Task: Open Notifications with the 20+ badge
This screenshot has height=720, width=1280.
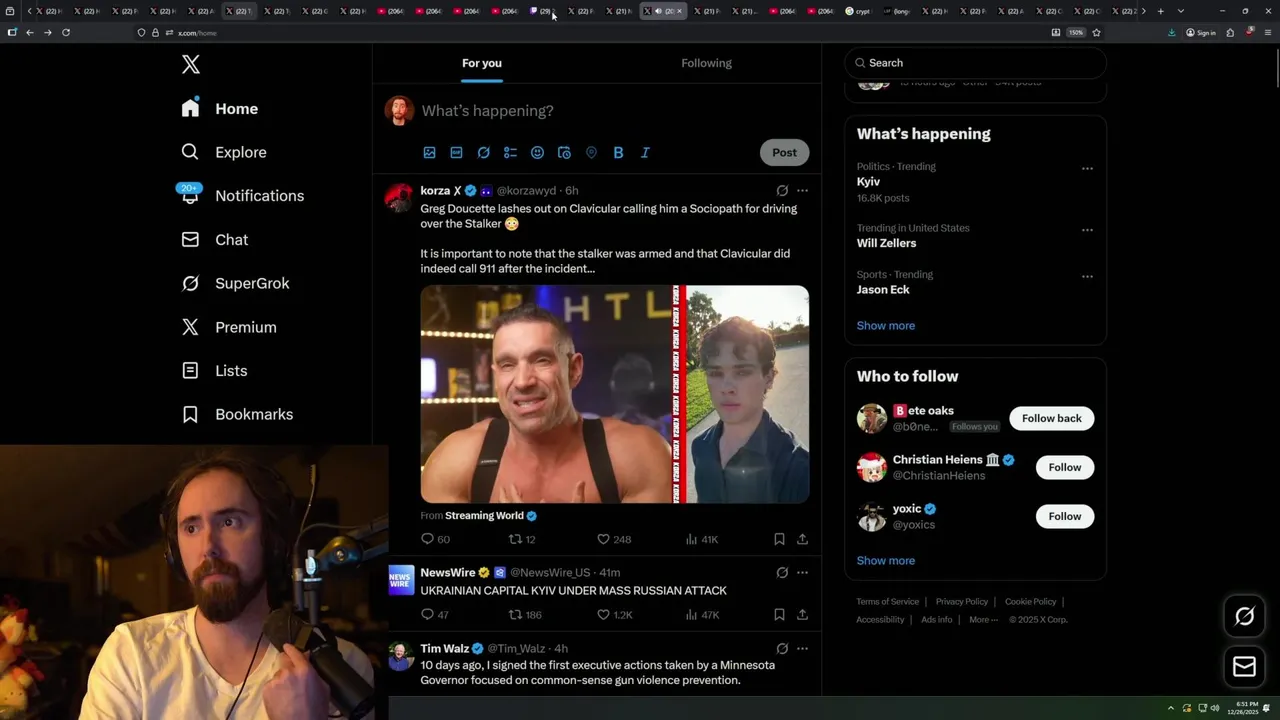Action: [x=241, y=196]
